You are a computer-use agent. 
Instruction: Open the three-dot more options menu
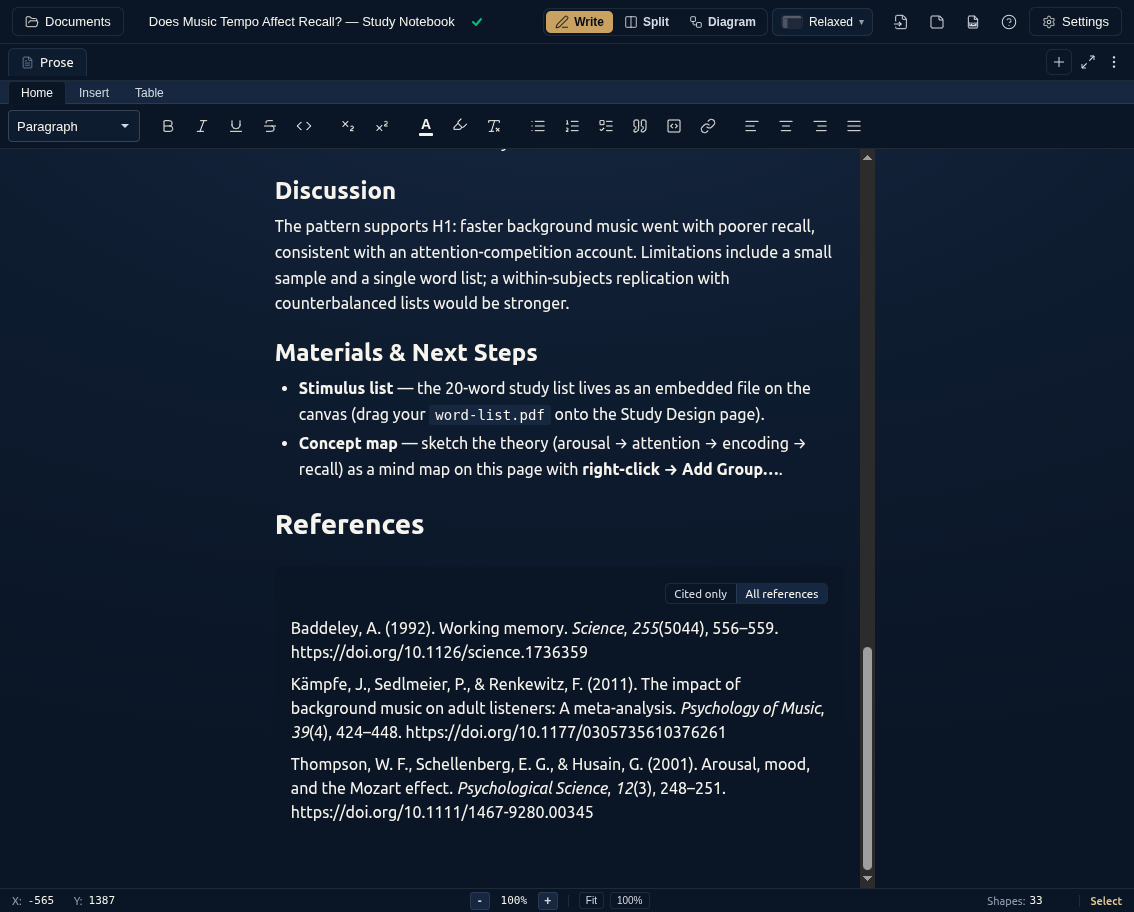pos(1114,62)
